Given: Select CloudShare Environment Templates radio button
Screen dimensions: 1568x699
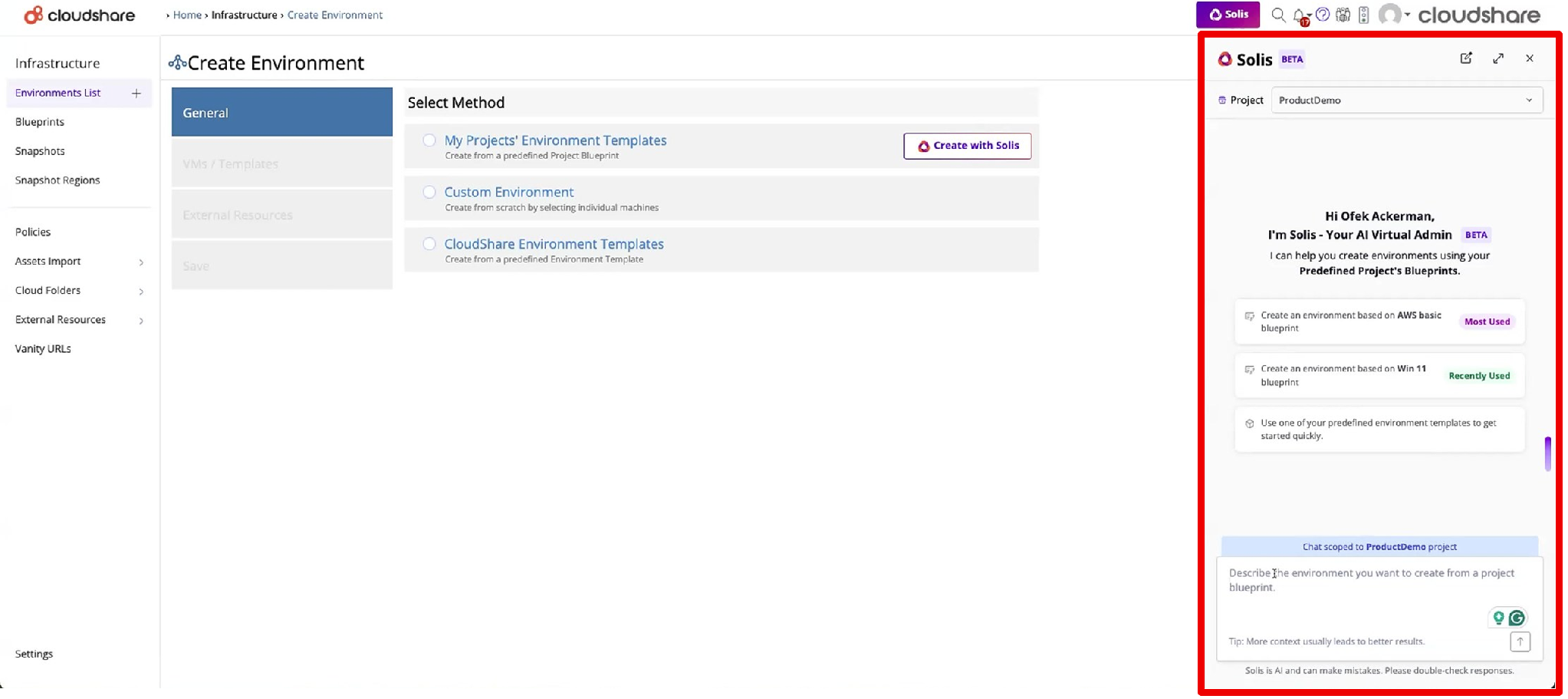Looking at the screenshot, I should 429,244.
